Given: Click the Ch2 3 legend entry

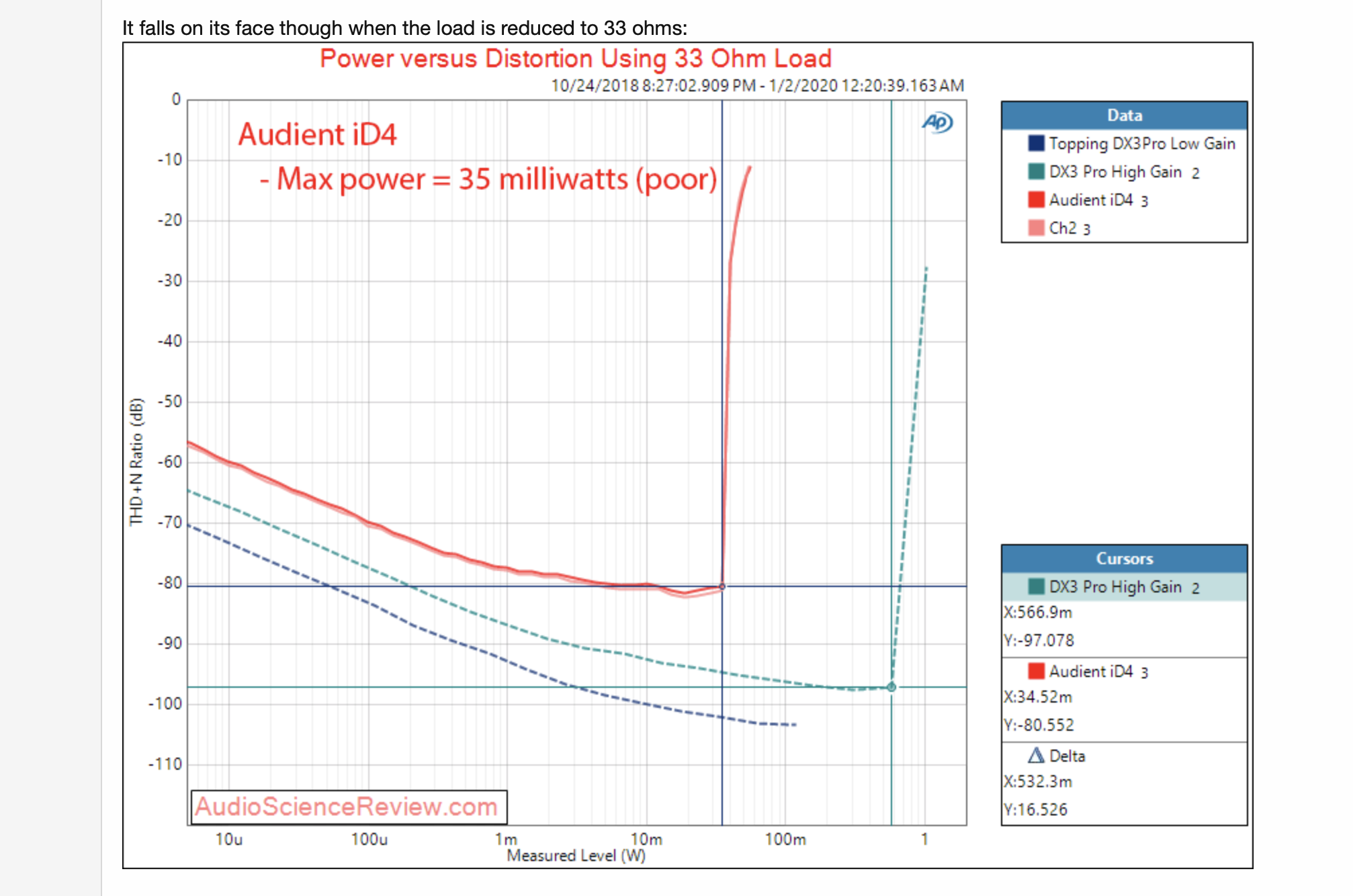Looking at the screenshot, I should click(x=1059, y=228).
